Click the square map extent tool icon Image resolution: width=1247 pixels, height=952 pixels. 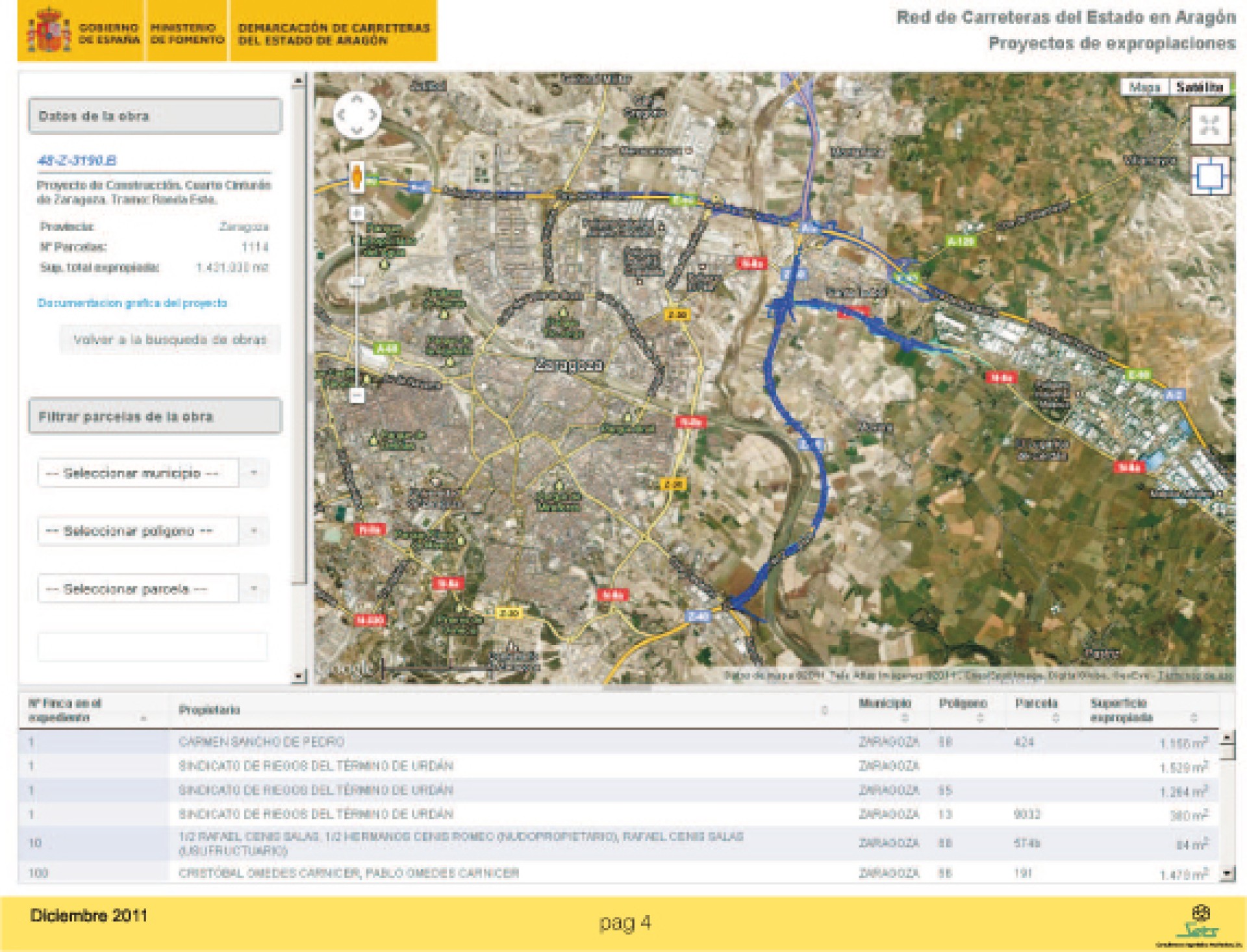pos(1210,175)
